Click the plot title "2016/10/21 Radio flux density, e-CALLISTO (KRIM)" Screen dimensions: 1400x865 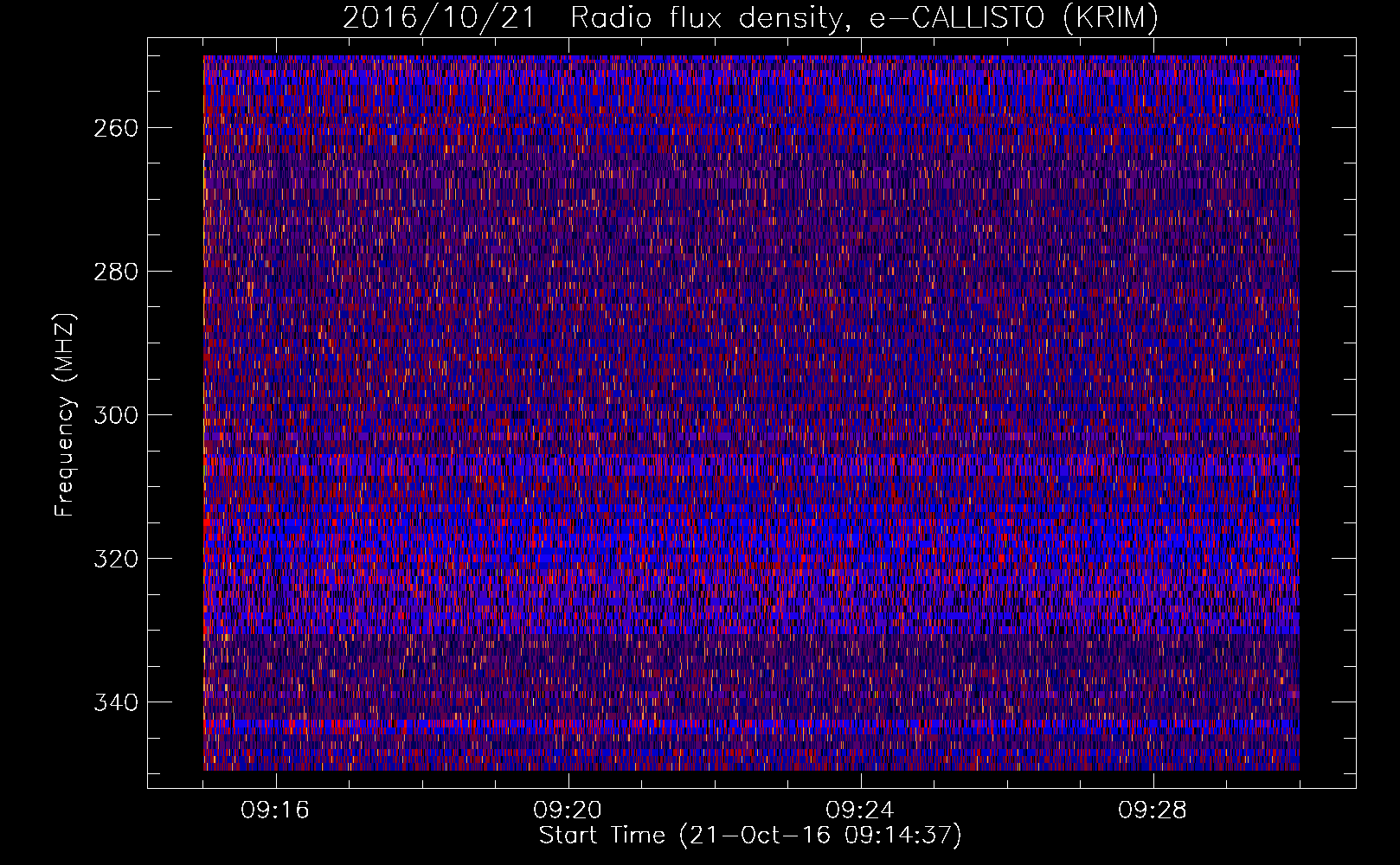pyautogui.click(x=750, y=17)
